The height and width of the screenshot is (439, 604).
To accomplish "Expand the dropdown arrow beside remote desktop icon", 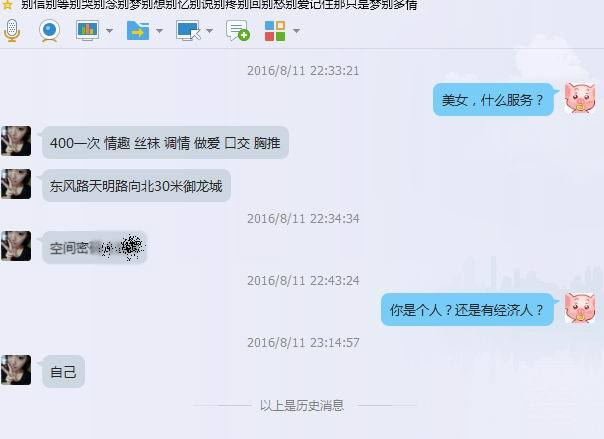I will pos(210,30).
